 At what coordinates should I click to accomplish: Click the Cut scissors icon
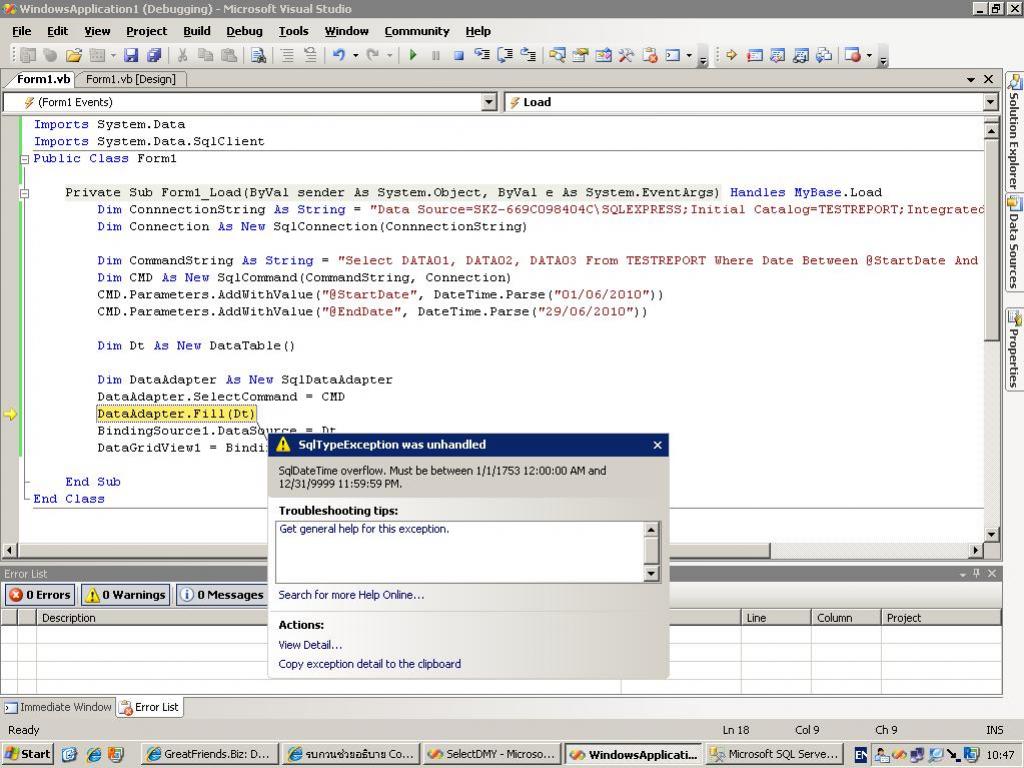click(x=182, y=56)
